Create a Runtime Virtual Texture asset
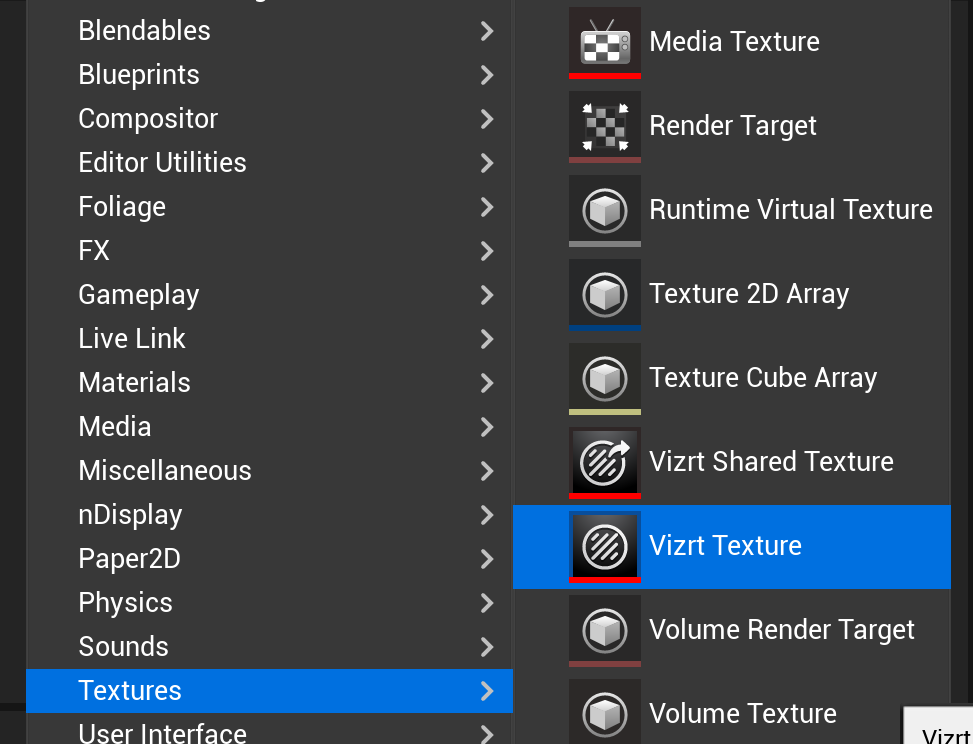The width and height of the screenshot is (973, 744). click(x=790, y=210)
